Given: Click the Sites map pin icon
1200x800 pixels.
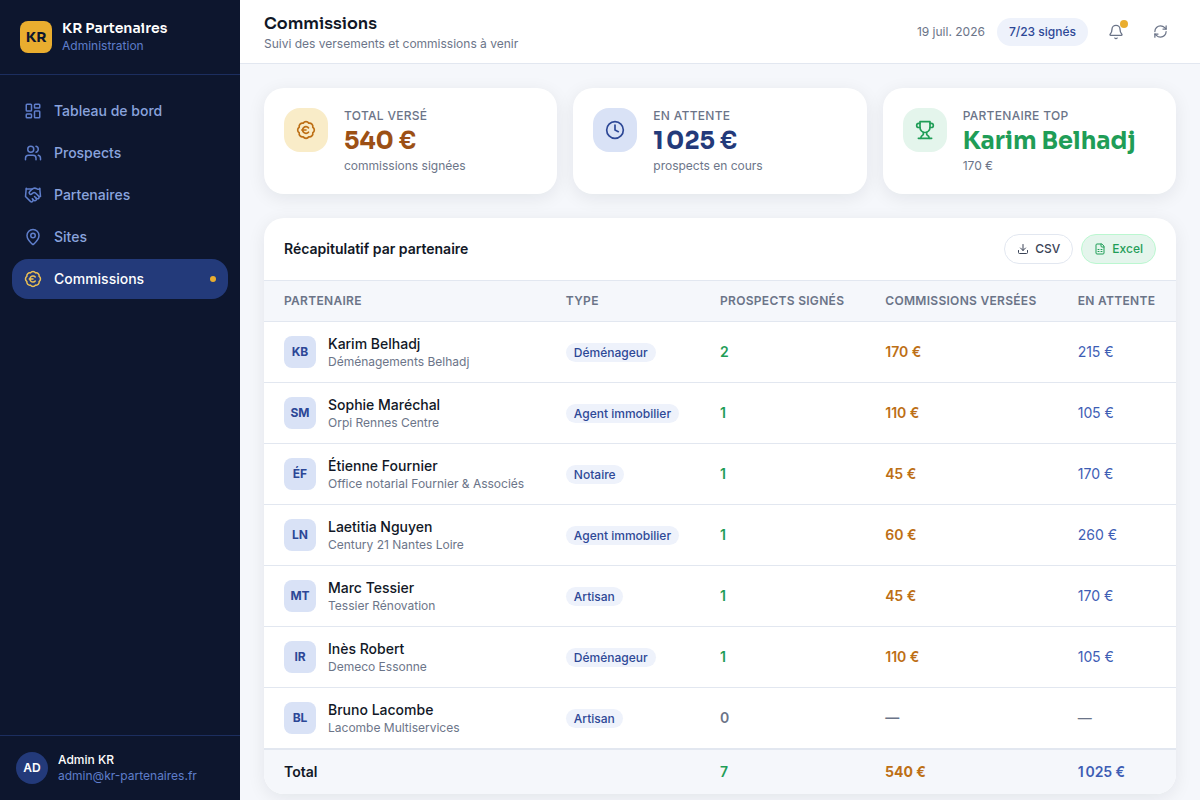Looking at the screenshot, I should pos(33,237).
